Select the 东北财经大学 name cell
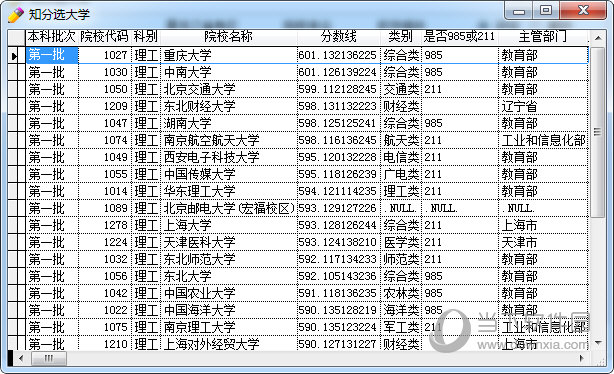The width and height of the screenshot is (614, 374). 229,107
